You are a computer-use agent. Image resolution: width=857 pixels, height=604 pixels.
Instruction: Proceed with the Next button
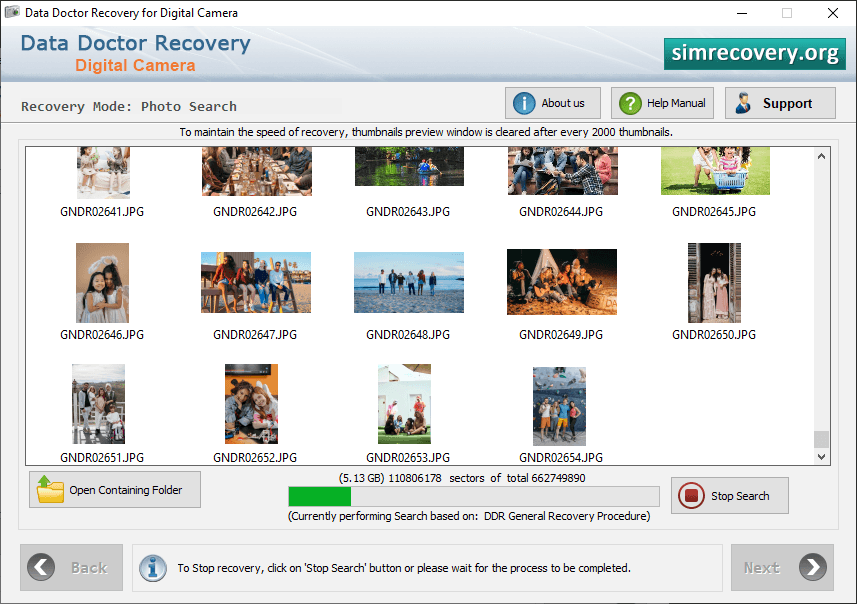pos(782,567)
